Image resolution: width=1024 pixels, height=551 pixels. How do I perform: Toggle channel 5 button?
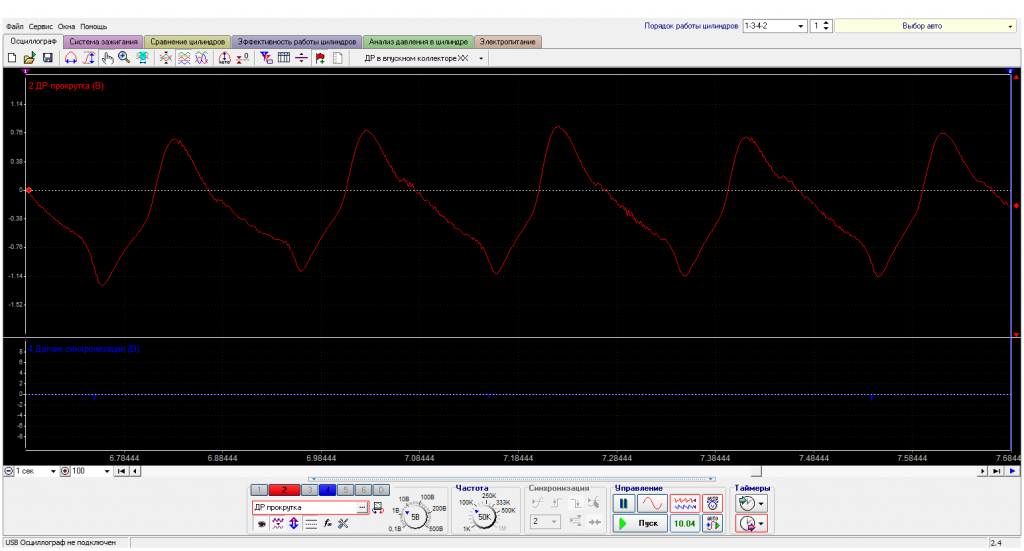click(345, 490)
